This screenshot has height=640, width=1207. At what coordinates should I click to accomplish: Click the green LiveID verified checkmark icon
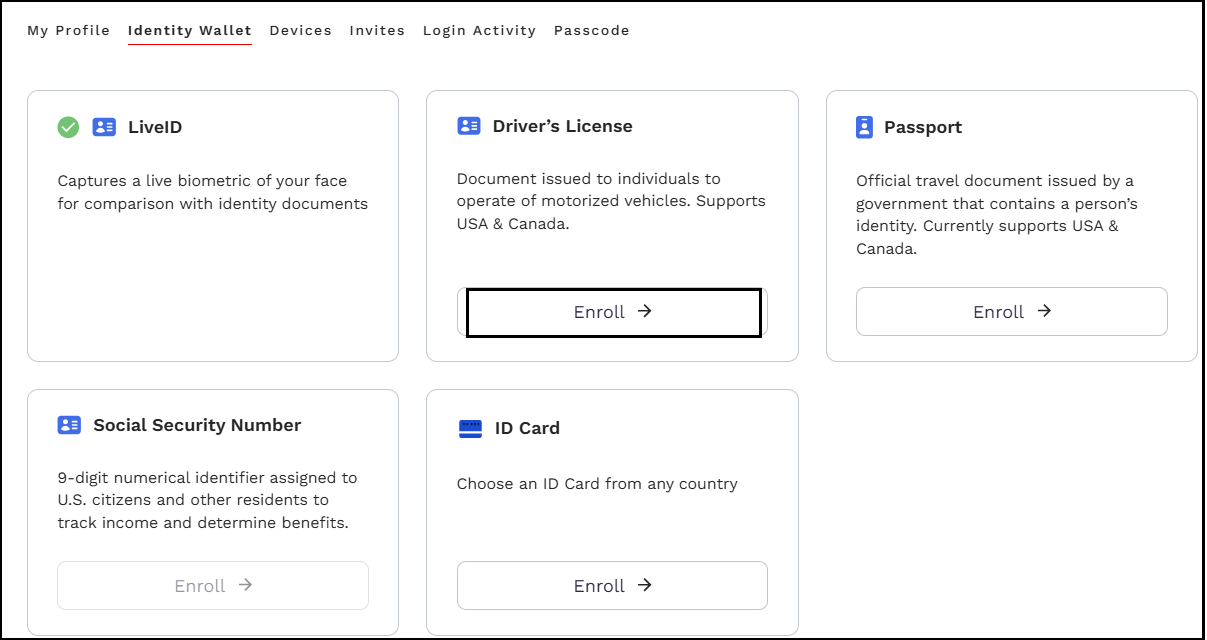click(68, 127)
